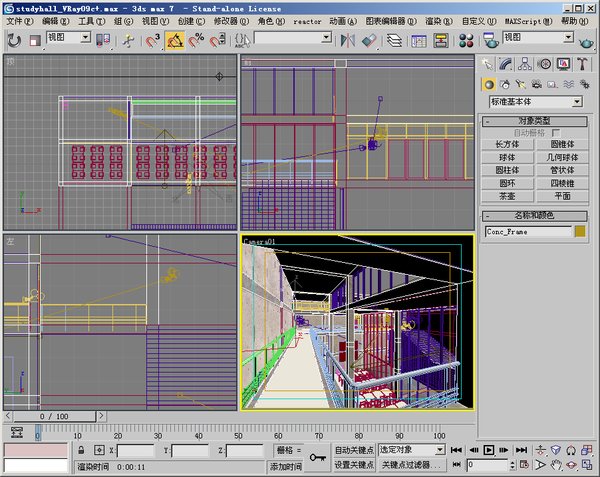Click the 茶壶 button
Viewport: 600px width, 477px height.
[507, 196]
